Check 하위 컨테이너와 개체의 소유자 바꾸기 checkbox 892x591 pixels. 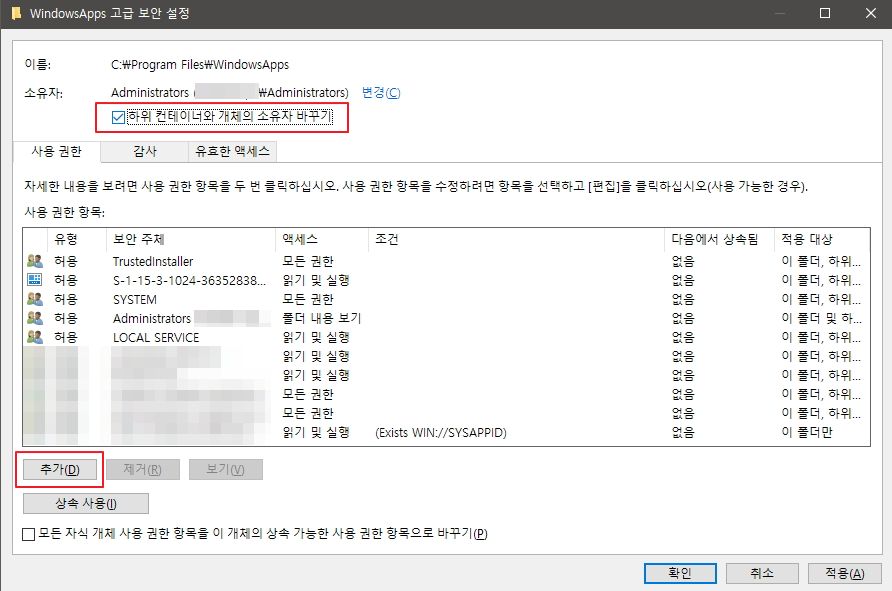tap(118, 117)
